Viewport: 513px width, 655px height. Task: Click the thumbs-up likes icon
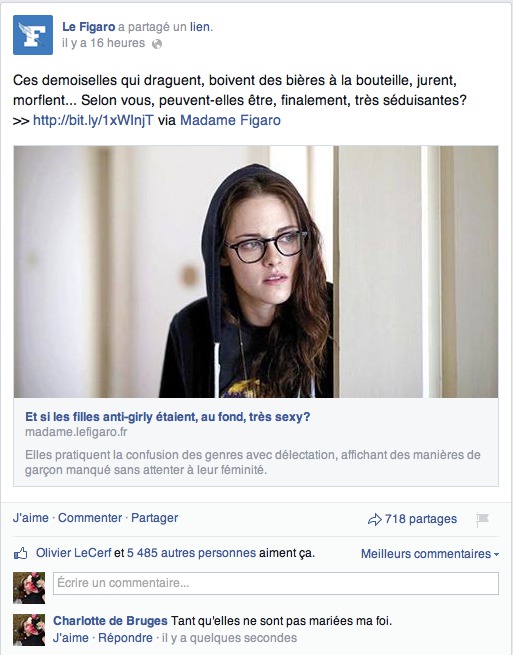click(x=20, y=553)
